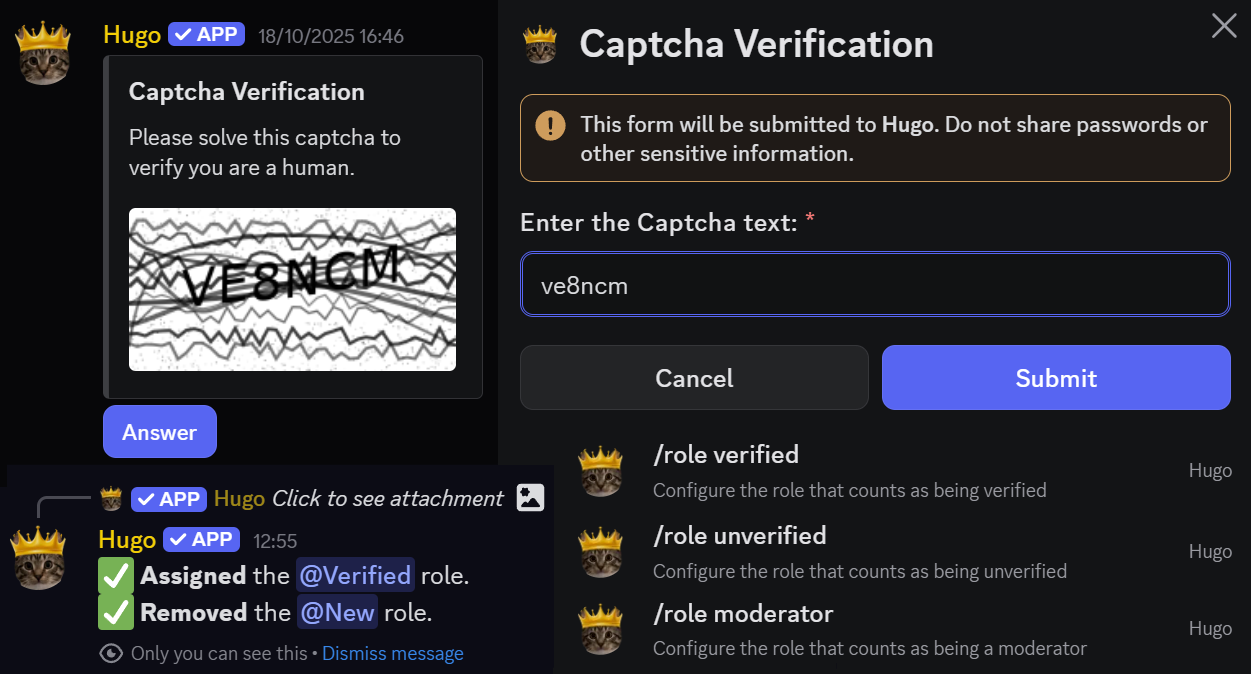Select the '/role unverified' command
The image size is (1251, 674).
[740, 536]
